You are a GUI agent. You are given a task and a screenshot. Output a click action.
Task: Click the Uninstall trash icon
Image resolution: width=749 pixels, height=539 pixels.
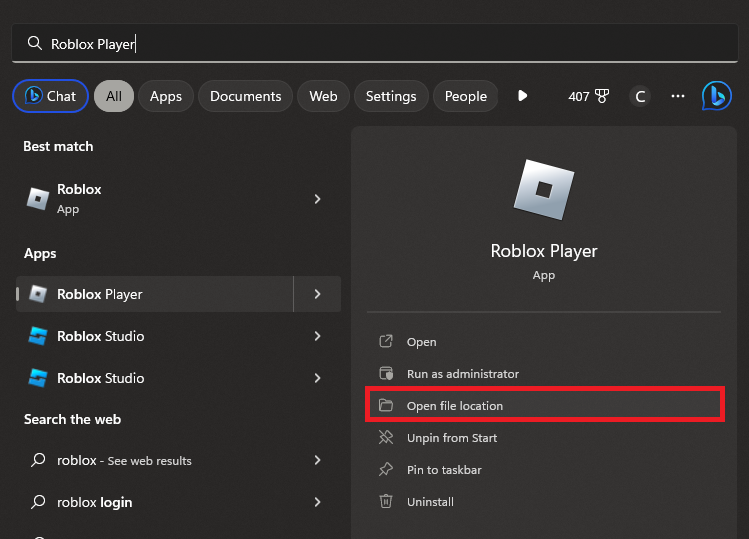(x=386, y=502)
